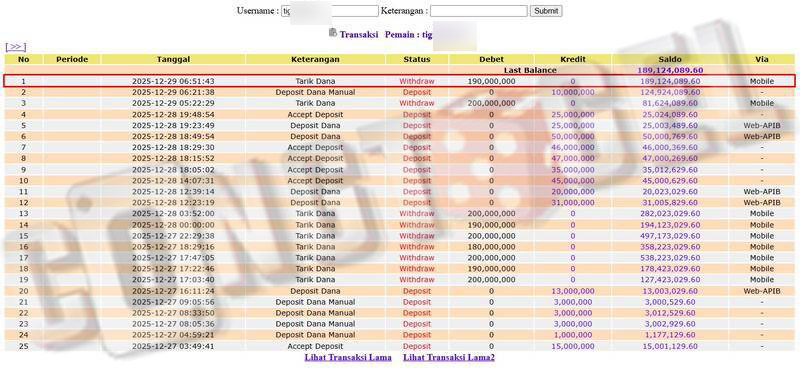Viewport: 800px width, 379px height.
Task: Select date 2025-12-29 06:21:38
Action: click(173, 92)
